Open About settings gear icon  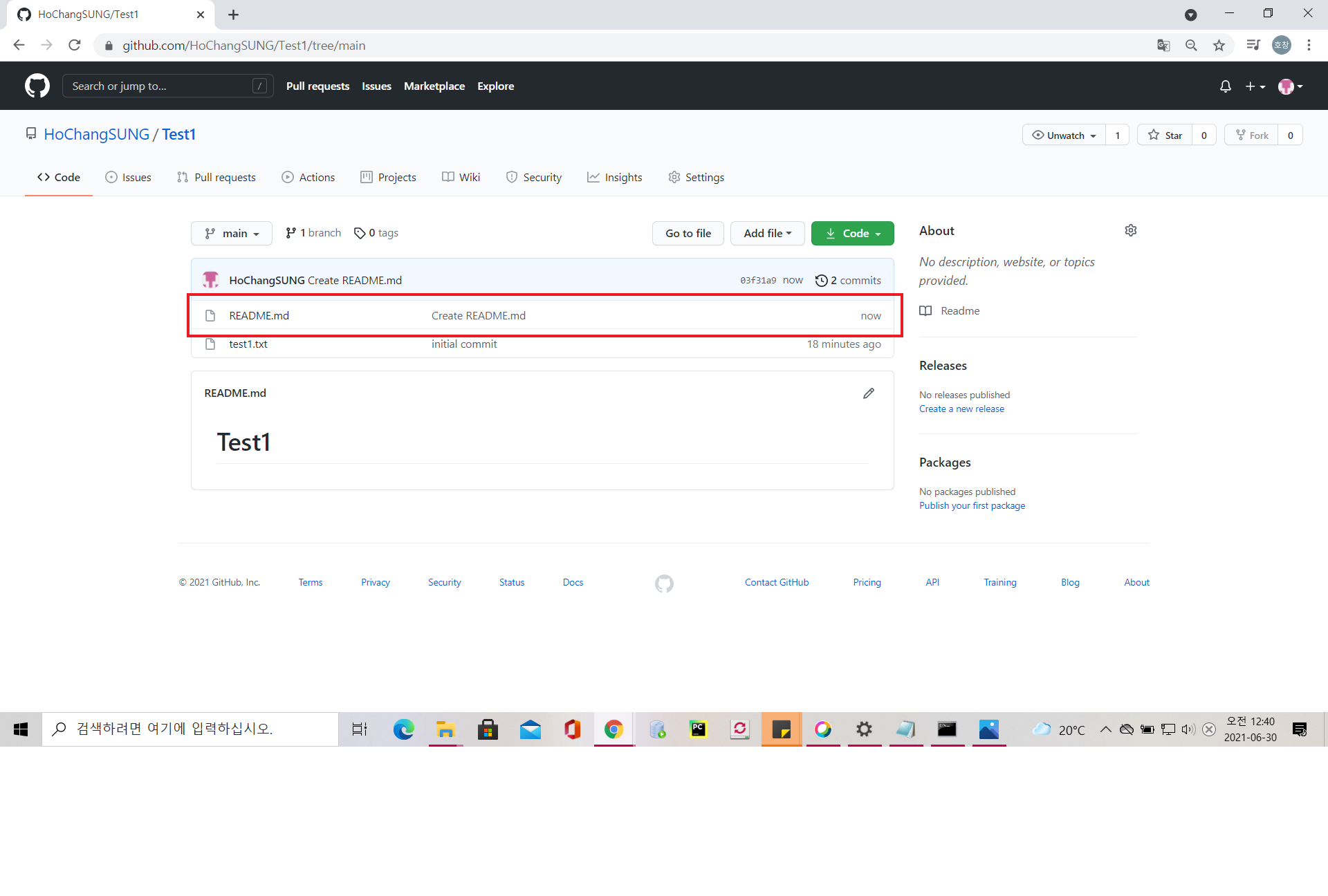(1131, 230)
